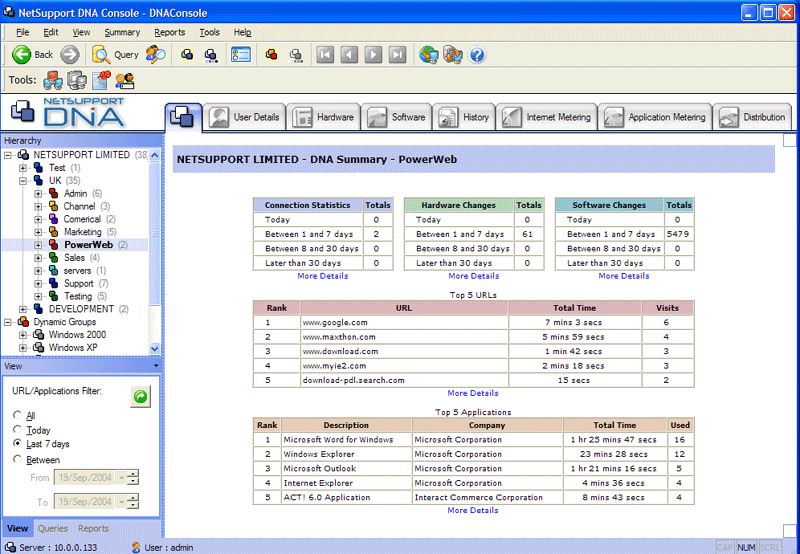
Task: Open the Tools menu
Action: tap(209, 32)
